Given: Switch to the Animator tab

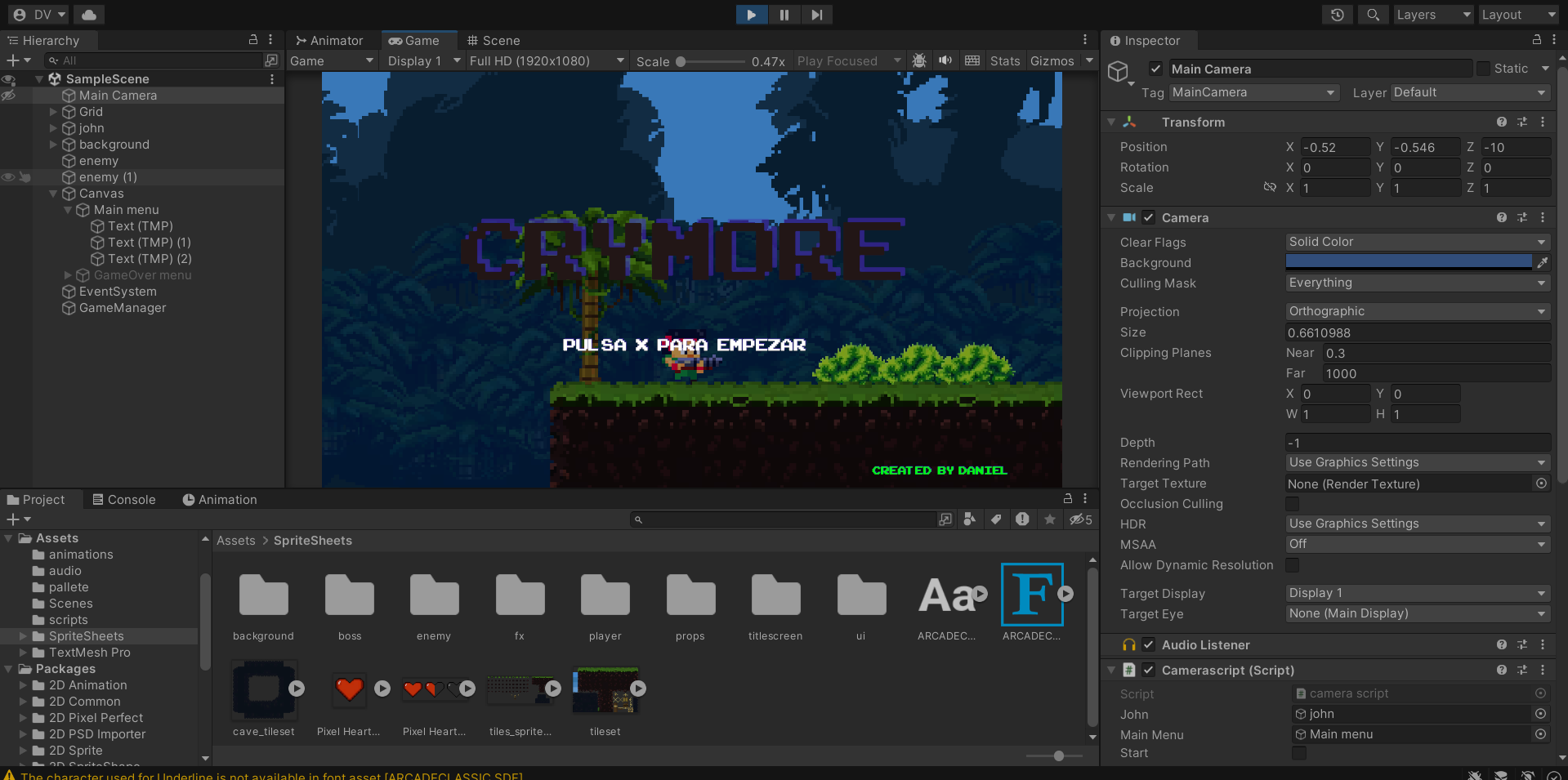Looking at the screenshot, I should (x=329, y=40).
